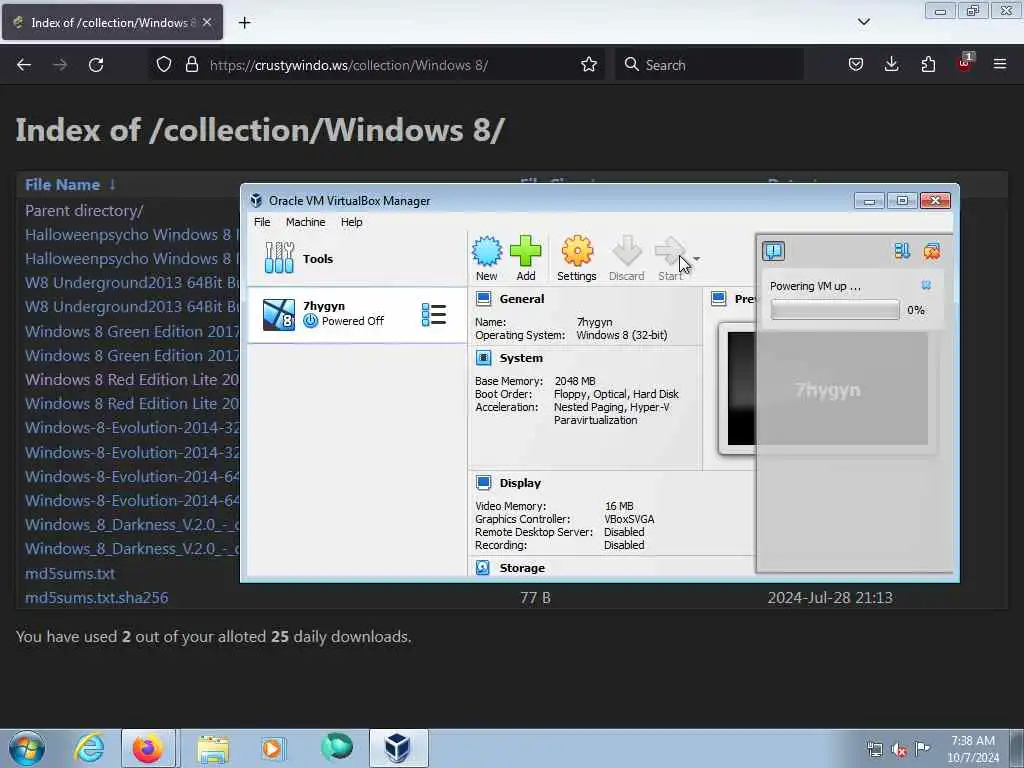Open Windows Explorer from the taskbar
The image size is (1024, 768).
pos(213,748)
